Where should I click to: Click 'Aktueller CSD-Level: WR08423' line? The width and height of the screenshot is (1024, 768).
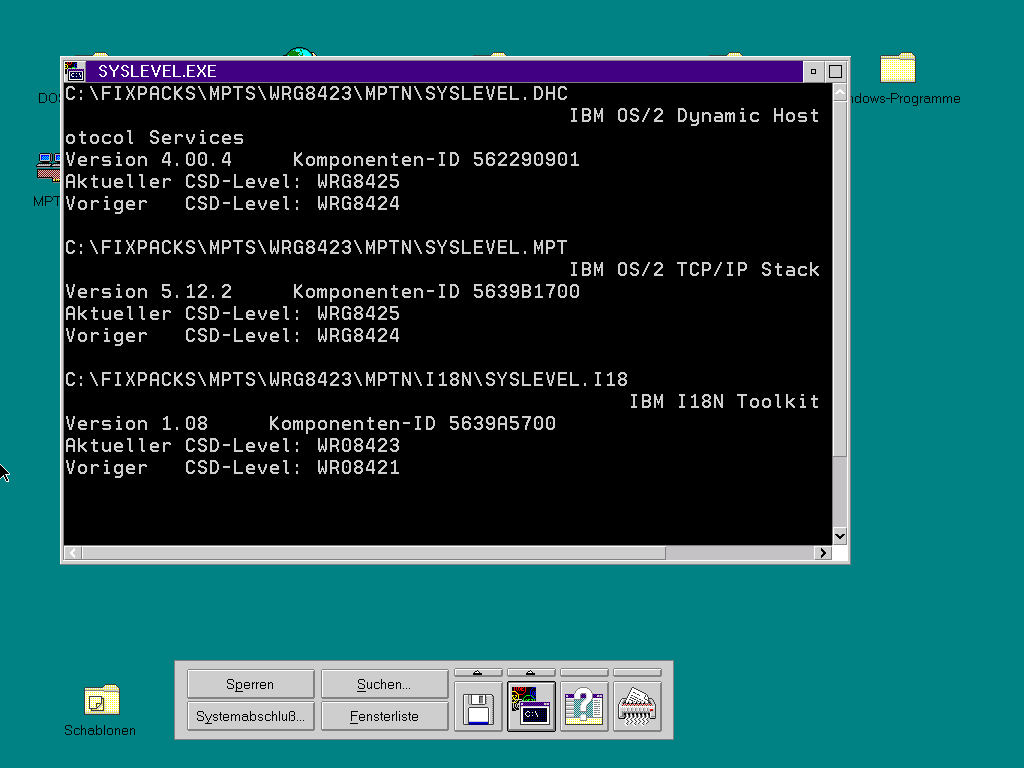click(x=232, y=446)
